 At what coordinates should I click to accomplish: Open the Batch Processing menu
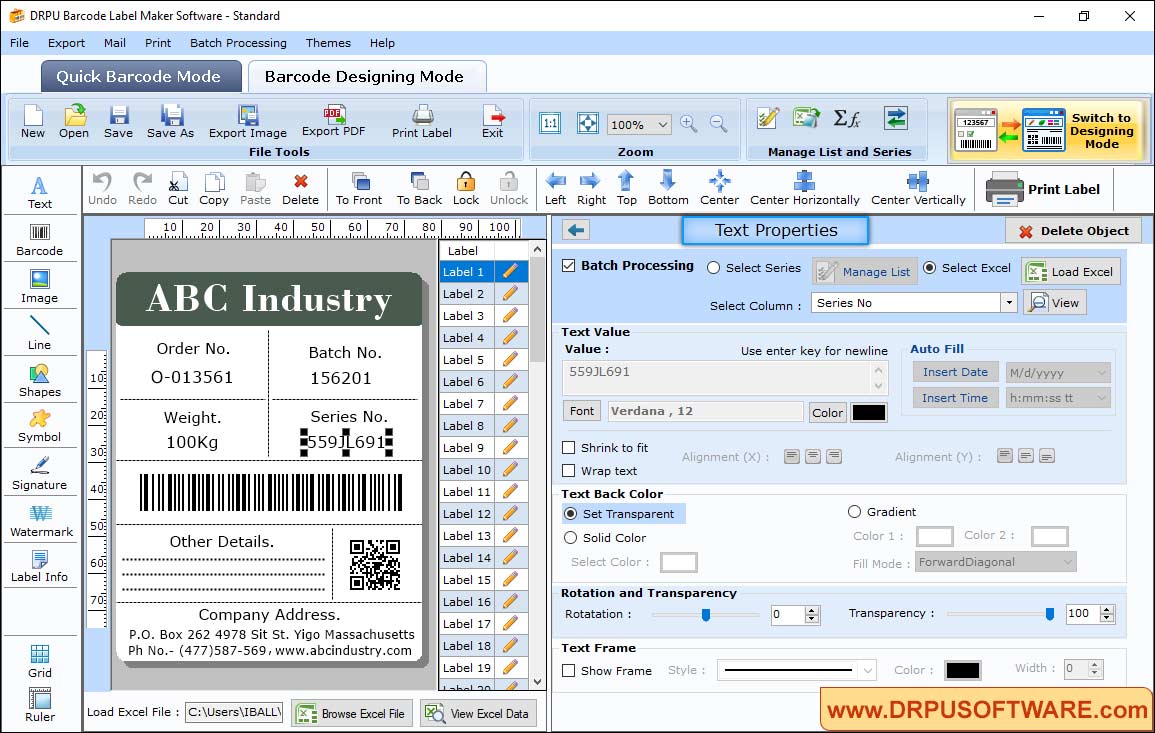tap(238, 43)
